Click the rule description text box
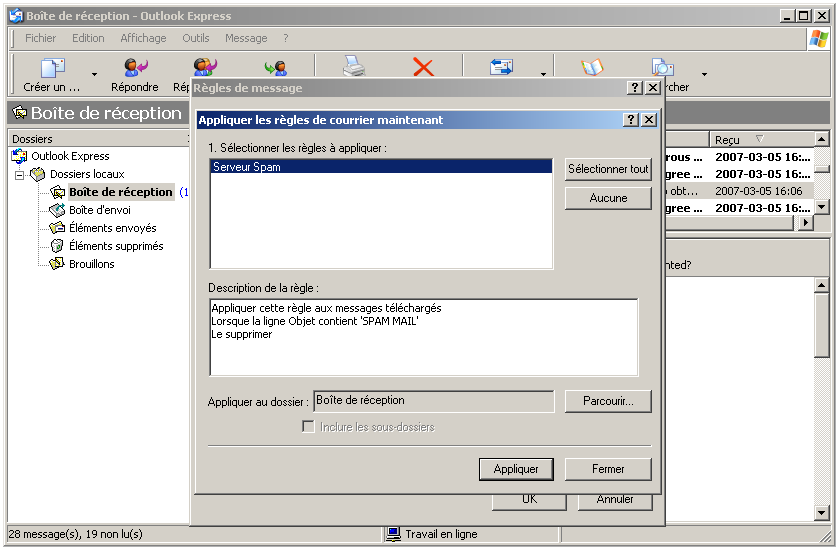Viewport: 840px width, 555px height. tap(424, 338)
